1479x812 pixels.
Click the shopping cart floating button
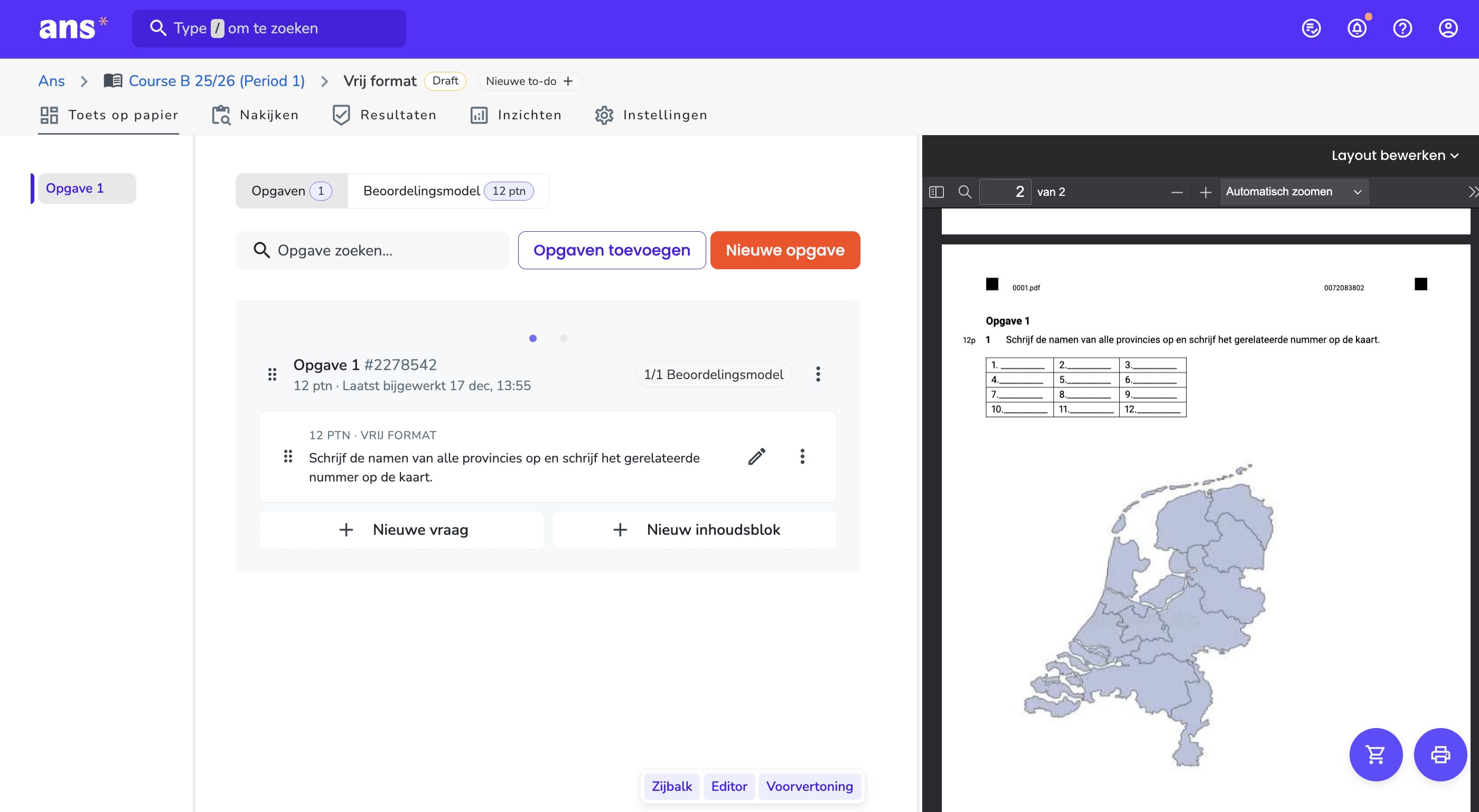coord(1375,754)
